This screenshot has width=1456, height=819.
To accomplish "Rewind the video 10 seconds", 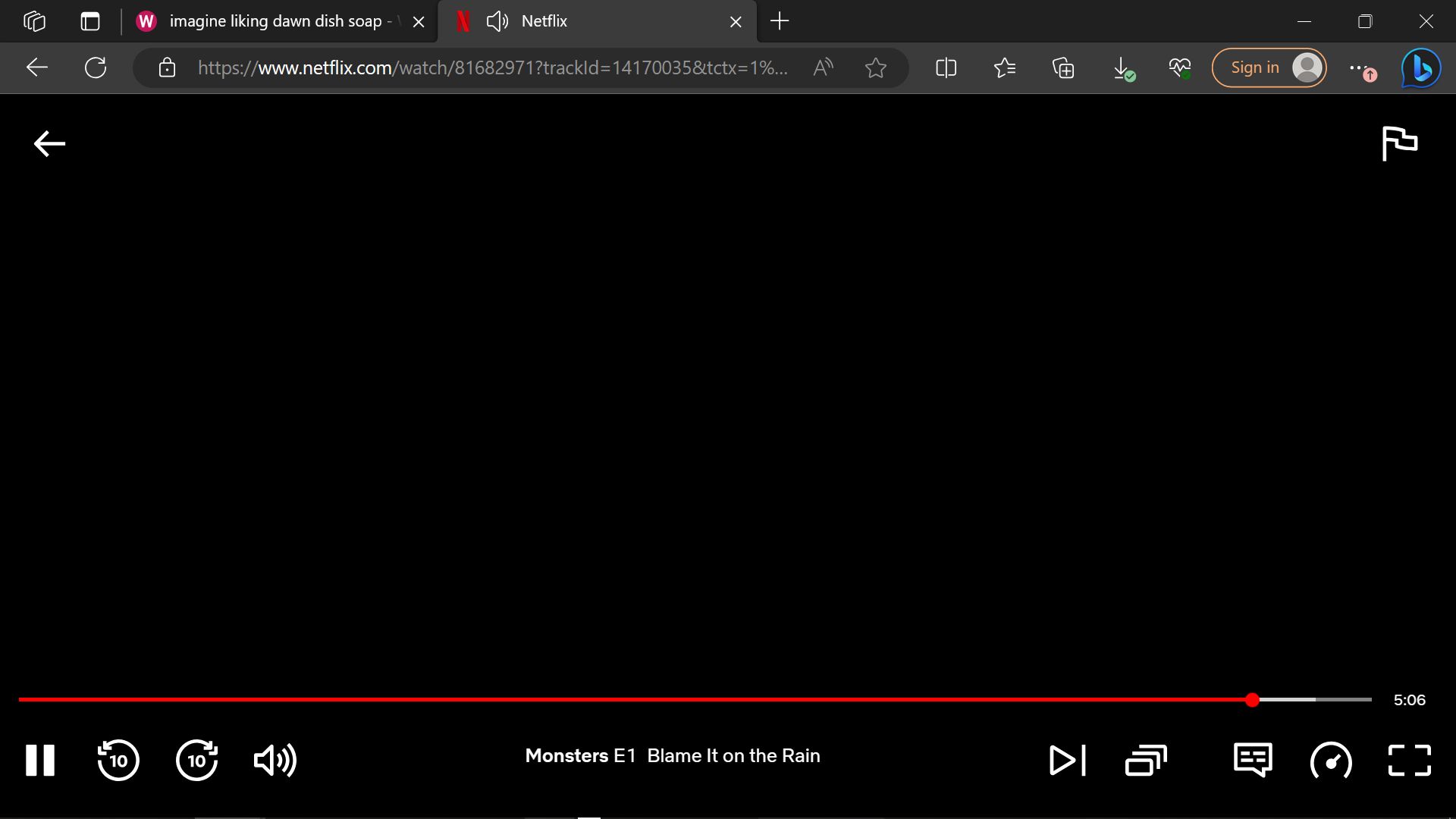I will coord(118,760).
